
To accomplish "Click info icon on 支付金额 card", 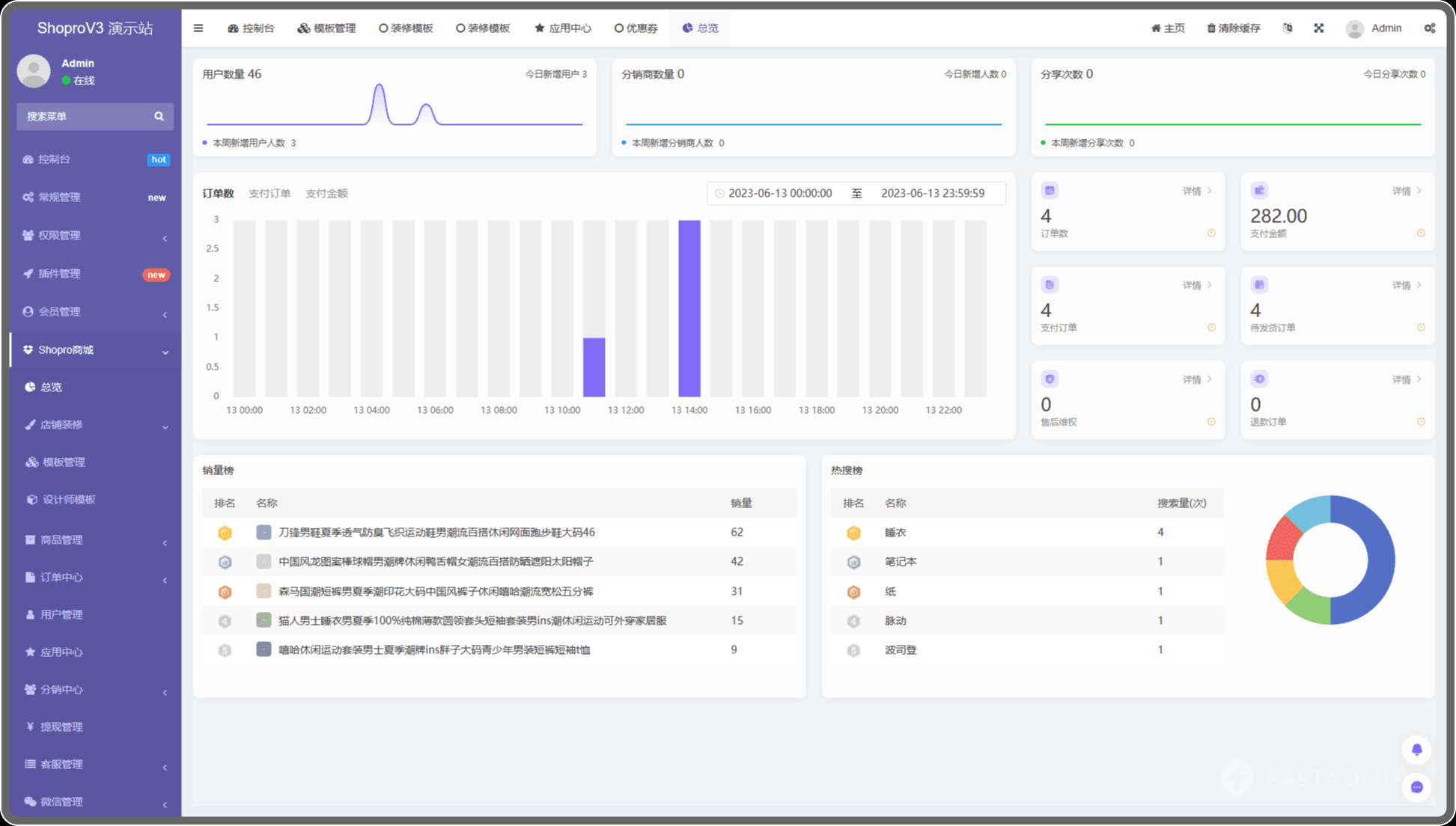I will click(1421, 233).
